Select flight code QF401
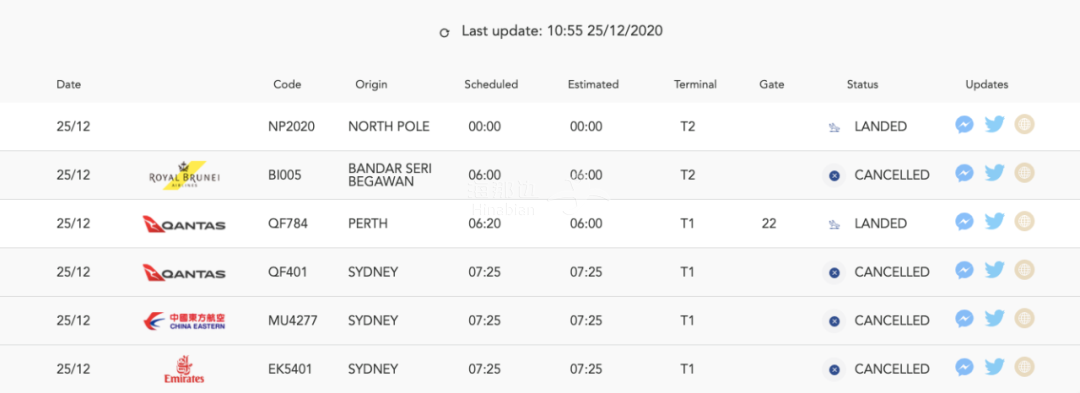The image size is (1080, 393). tap(288, 272)
